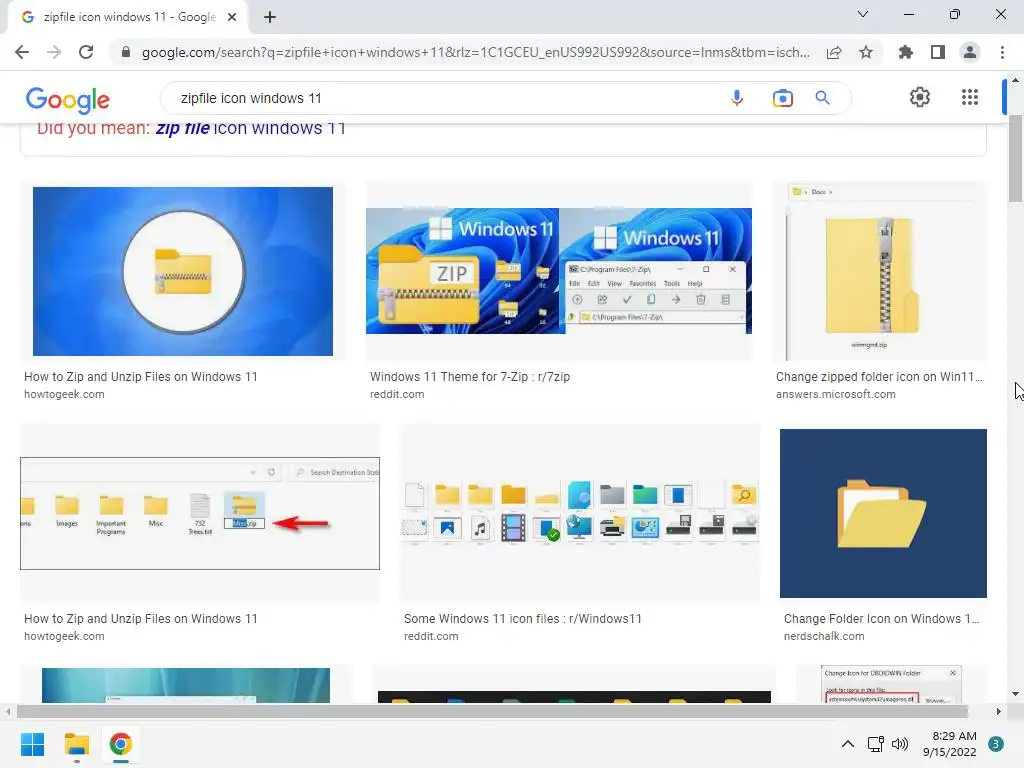Open Chrome's three-dot menu

(x=1002, y=52)
